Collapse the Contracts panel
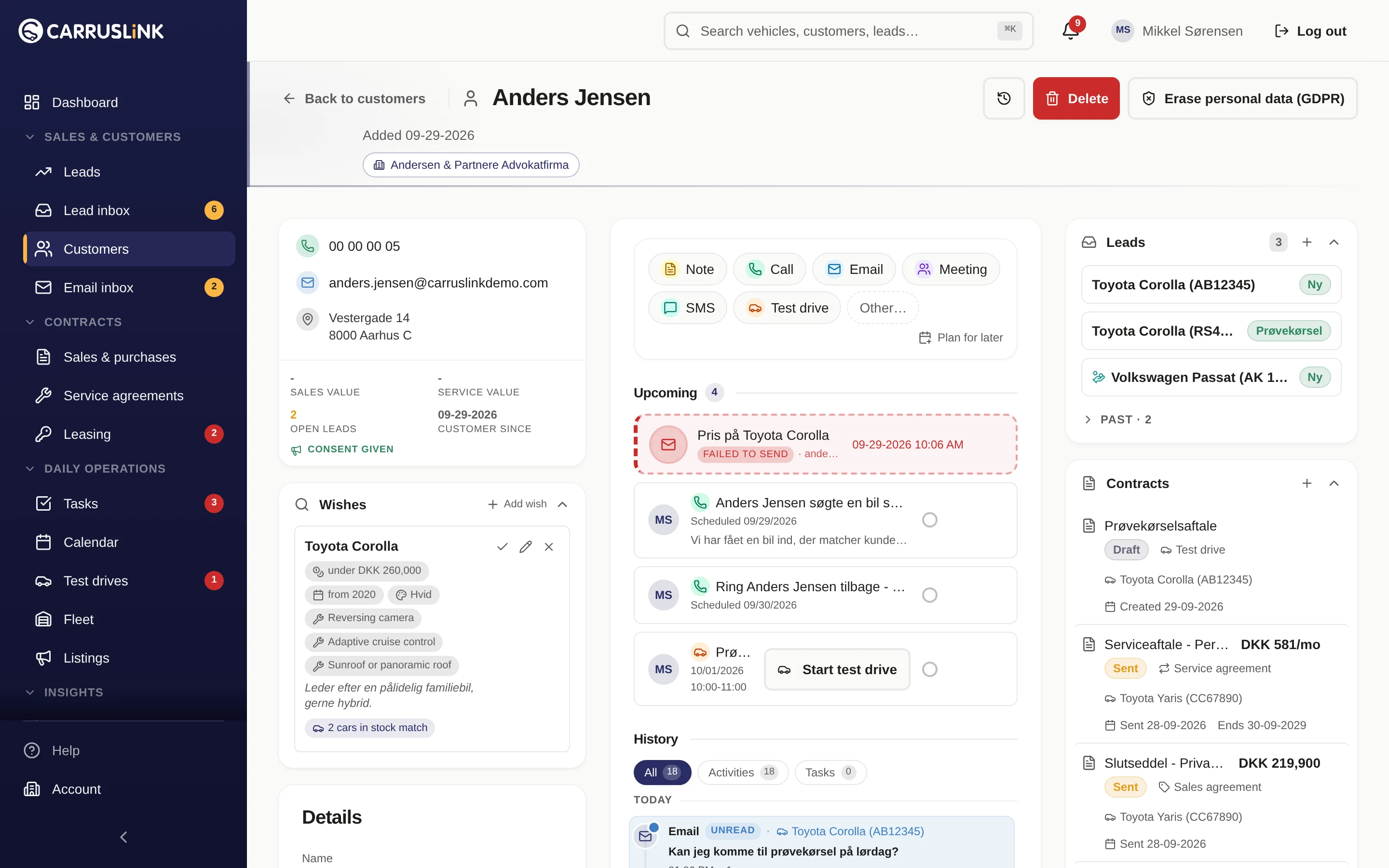 (1334, 483)
